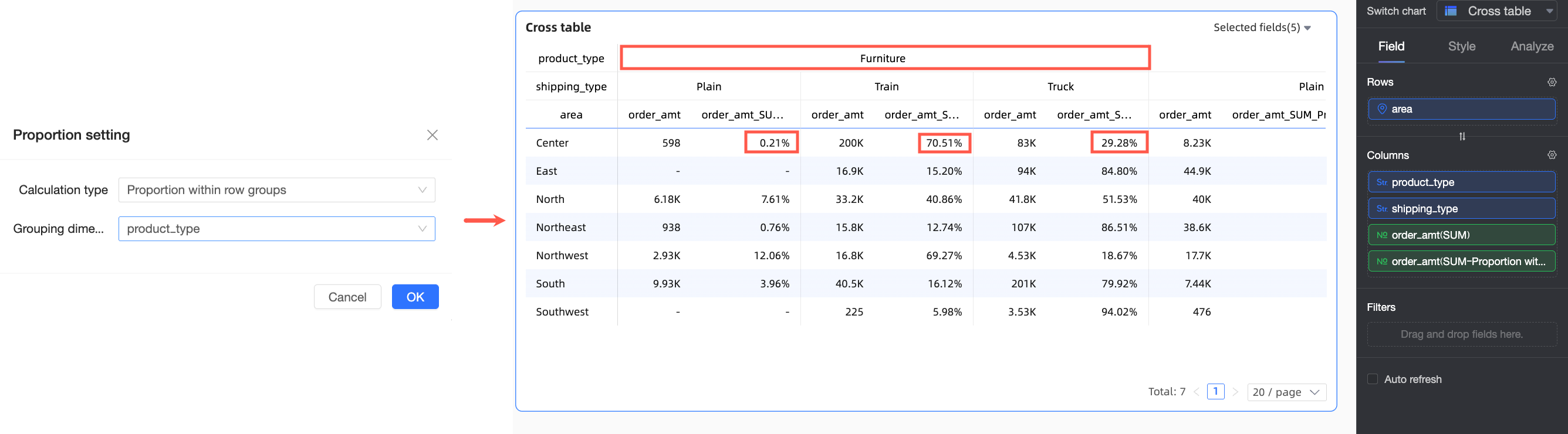
Task: Open the 20 / page size dropdown
Action: [1286, 392]
